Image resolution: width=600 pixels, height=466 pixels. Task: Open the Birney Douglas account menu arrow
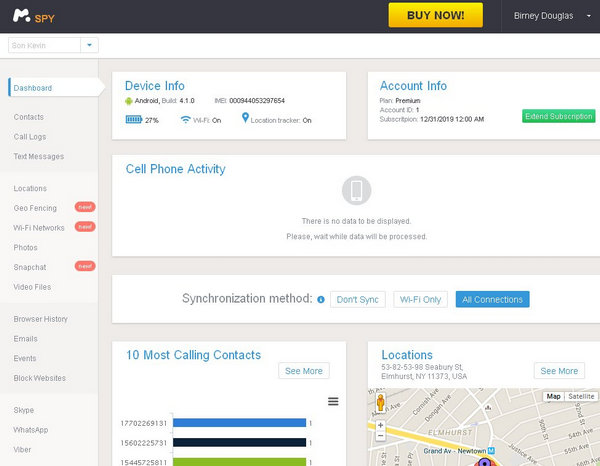click(x=589, y=16)
